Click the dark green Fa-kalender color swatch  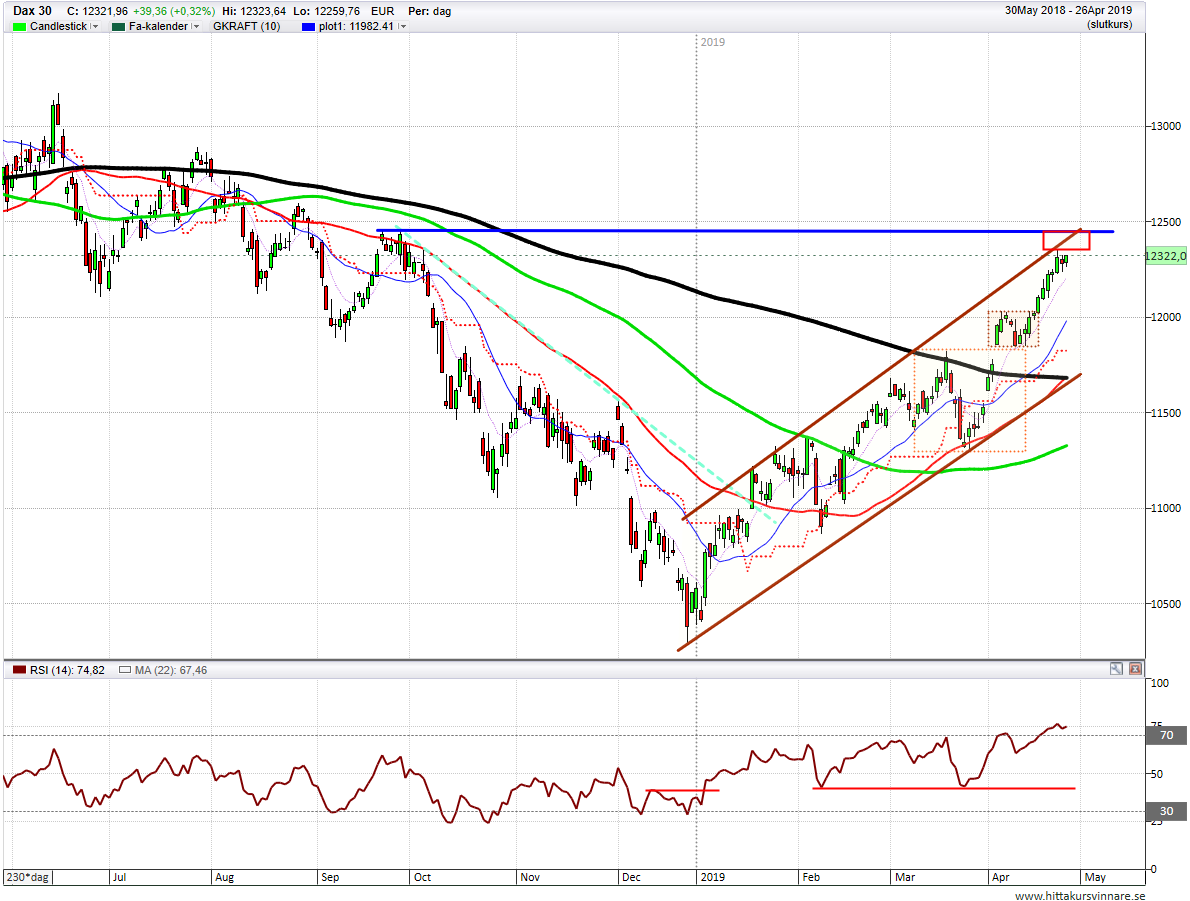[x=118, y=27]
